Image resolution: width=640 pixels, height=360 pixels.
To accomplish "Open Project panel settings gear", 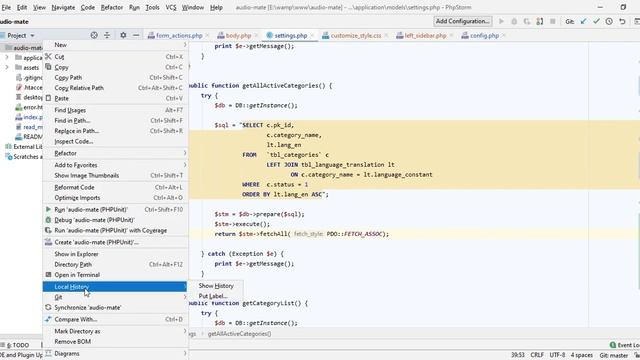I will (x=123, y=35).
